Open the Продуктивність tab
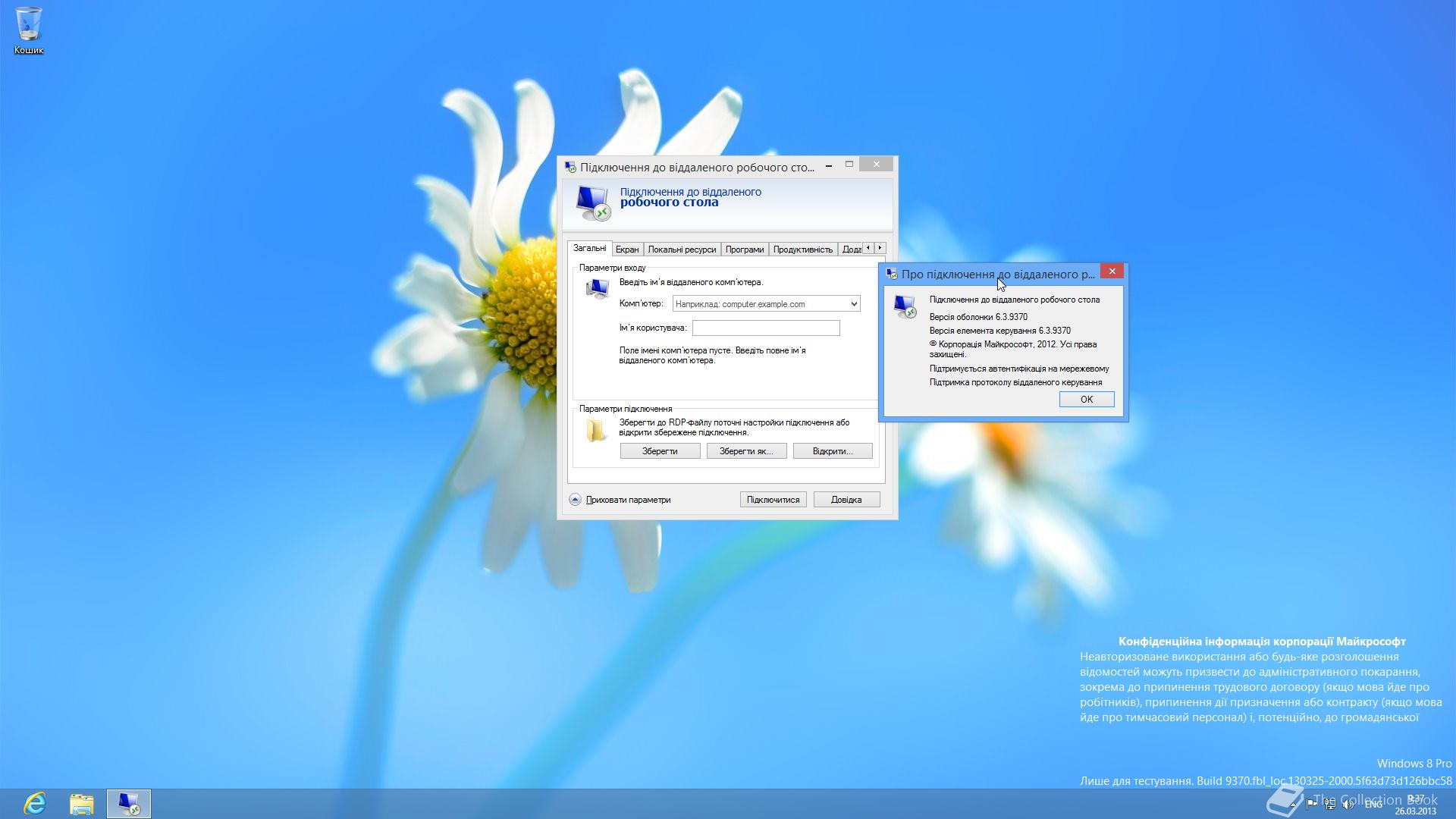 (x=803, y=249)
